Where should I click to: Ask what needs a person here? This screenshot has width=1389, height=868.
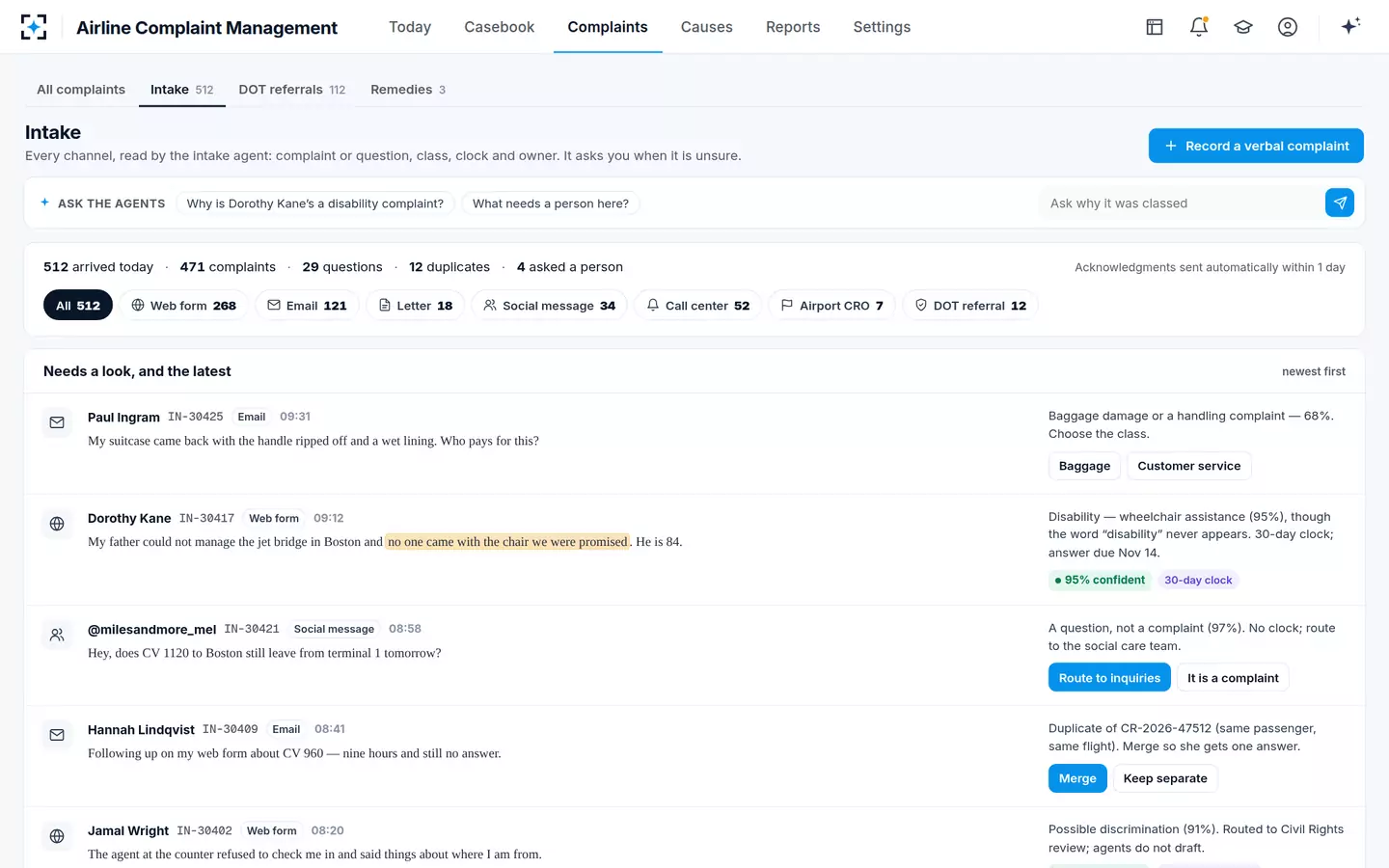click(551, 203)
